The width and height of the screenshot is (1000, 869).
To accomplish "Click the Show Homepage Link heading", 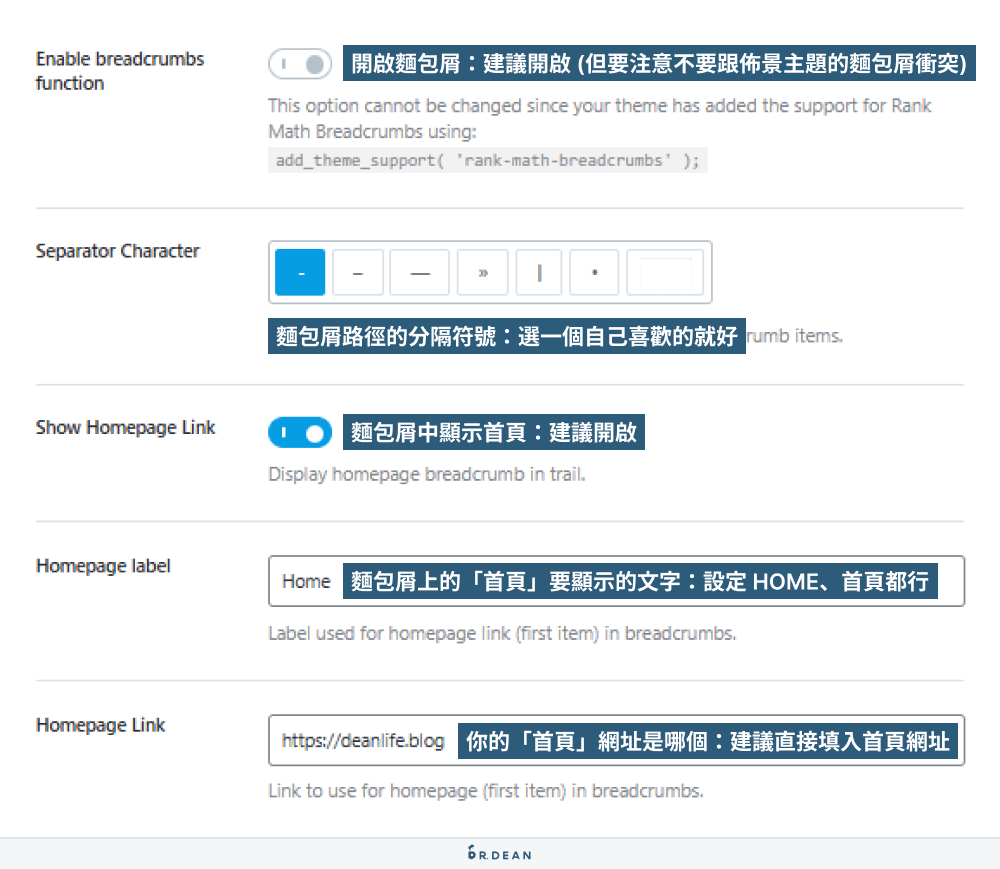I will [x=125, y=428].
